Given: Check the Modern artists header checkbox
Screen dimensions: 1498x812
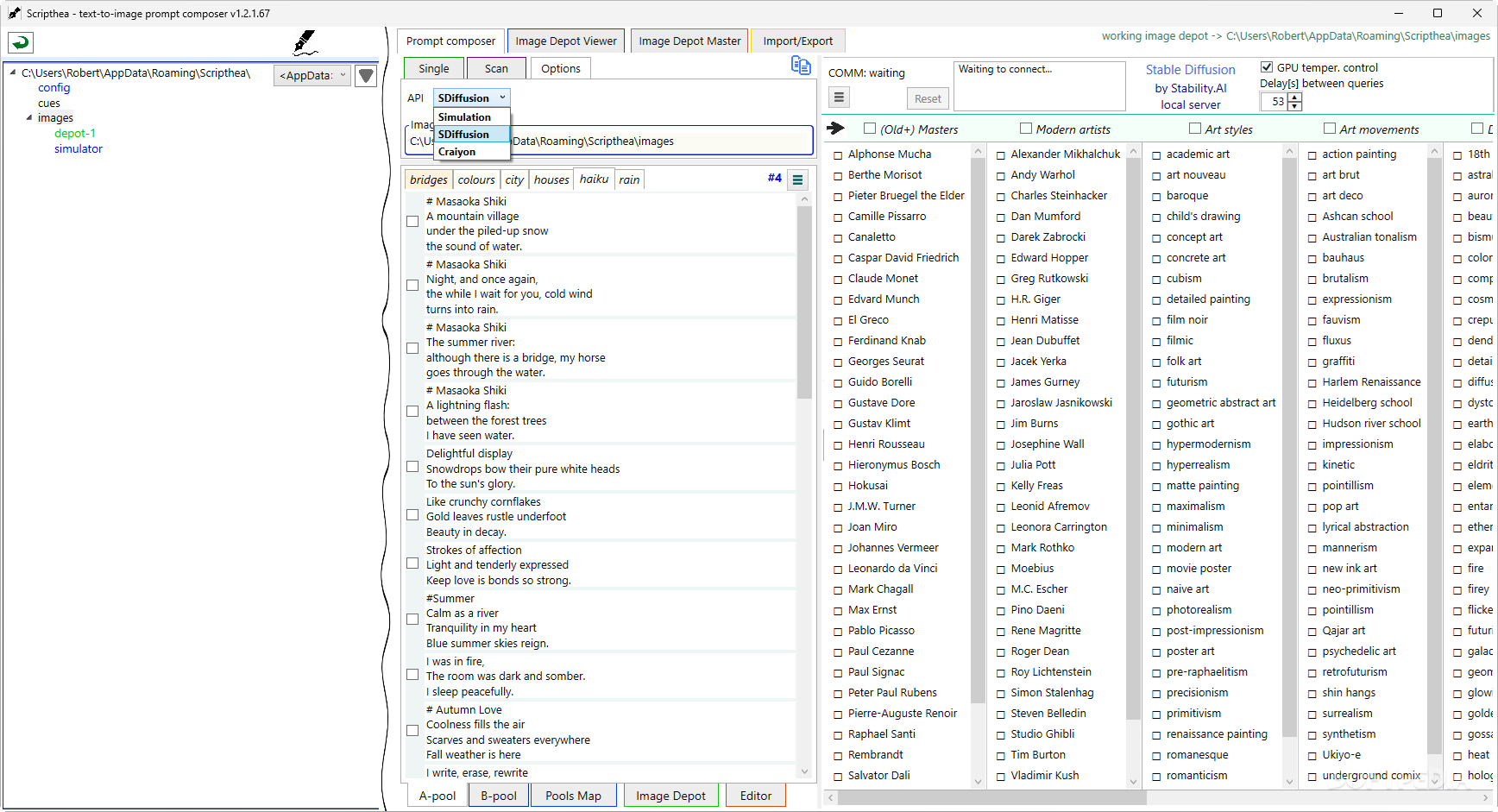Looking at the screenshot, I should pos(1026,129).
